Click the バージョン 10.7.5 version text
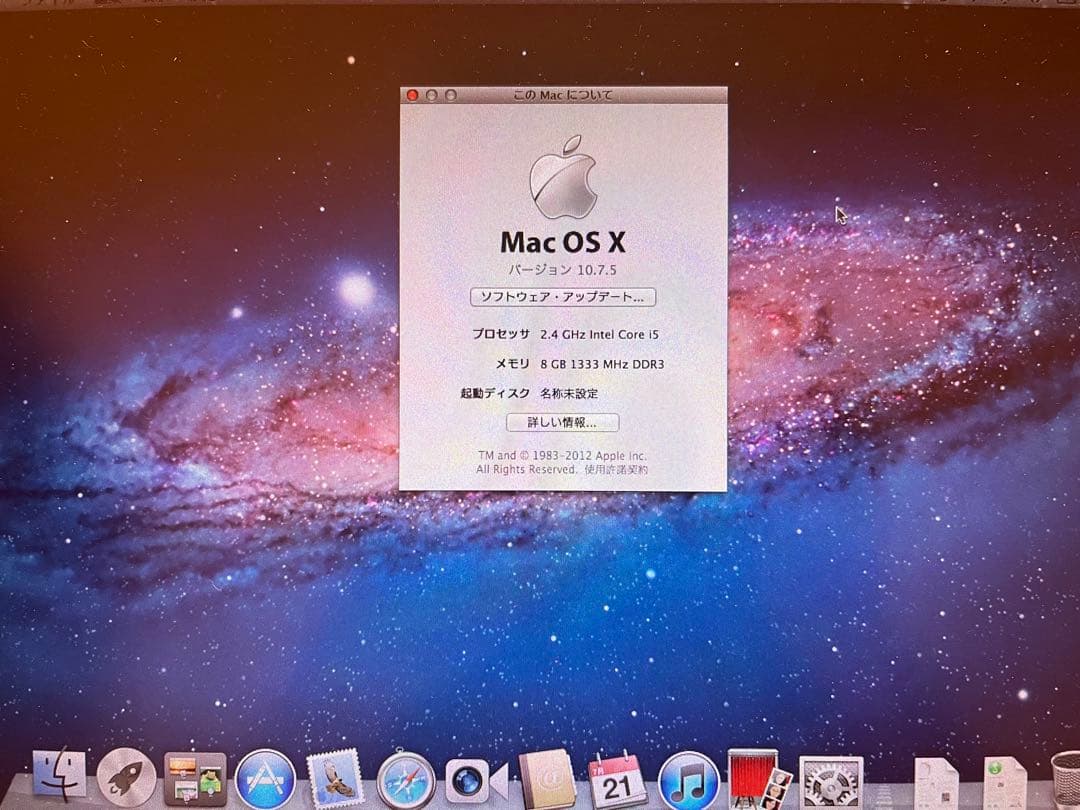Viewport: 1080px width, 810px height. click(563, 270)
